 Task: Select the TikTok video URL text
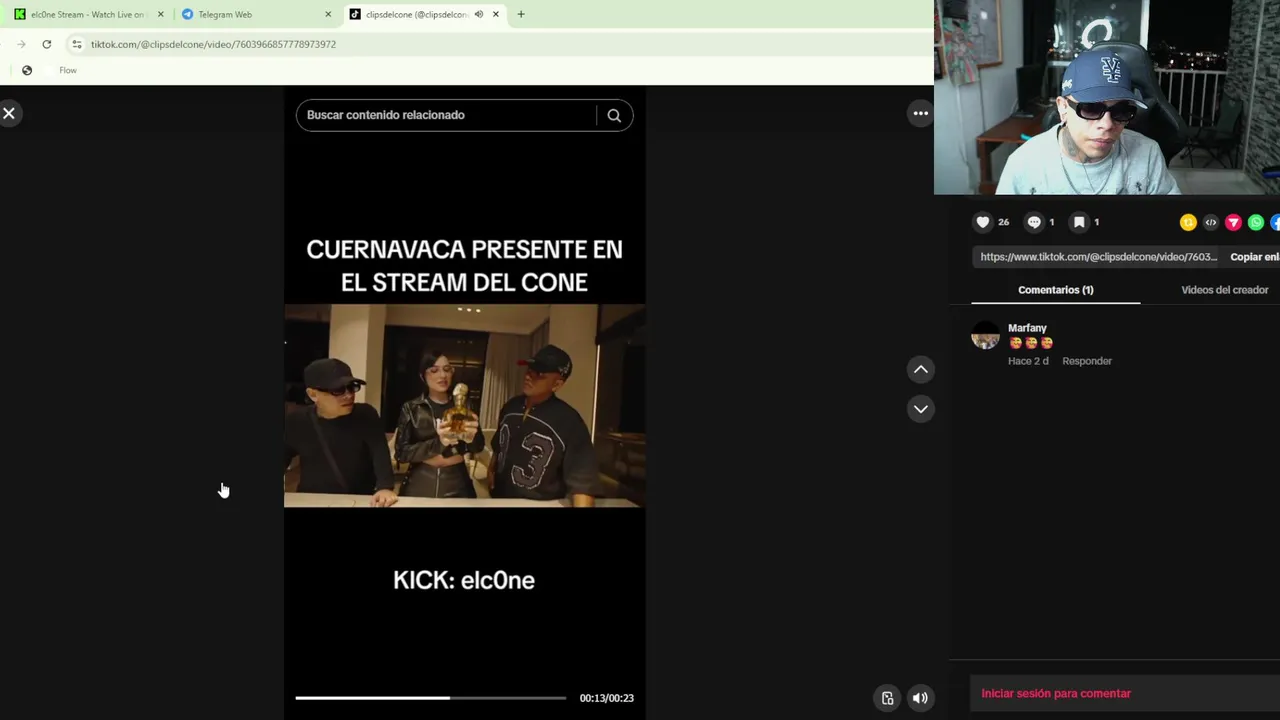point(1098,257)
